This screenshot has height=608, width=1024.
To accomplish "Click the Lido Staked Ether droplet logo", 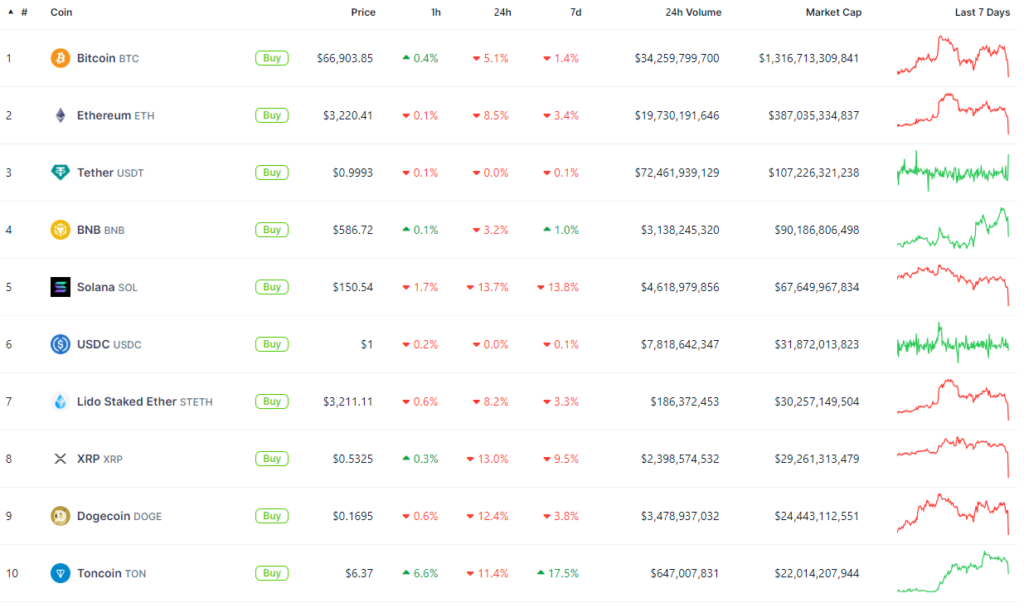I will [x=60, y=402].
